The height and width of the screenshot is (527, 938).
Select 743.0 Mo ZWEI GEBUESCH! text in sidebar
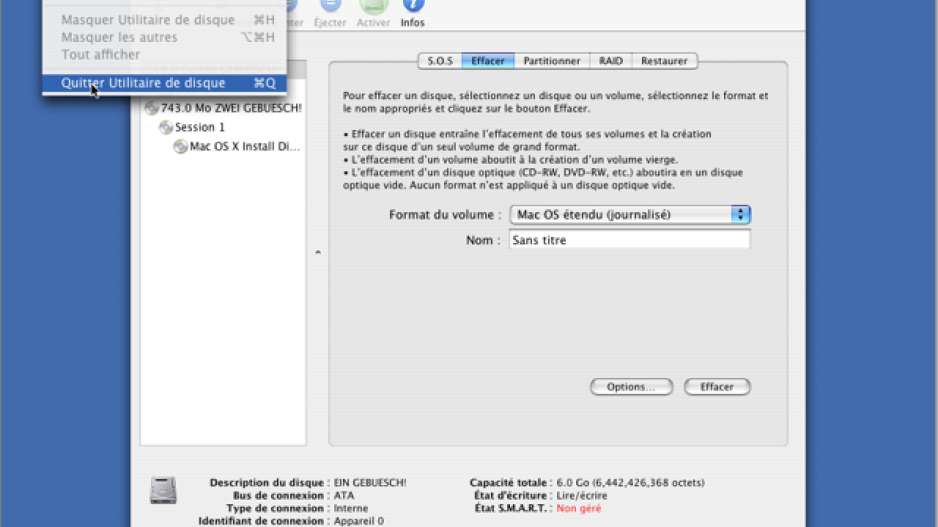pyautogui.click(x=231, y=108)
